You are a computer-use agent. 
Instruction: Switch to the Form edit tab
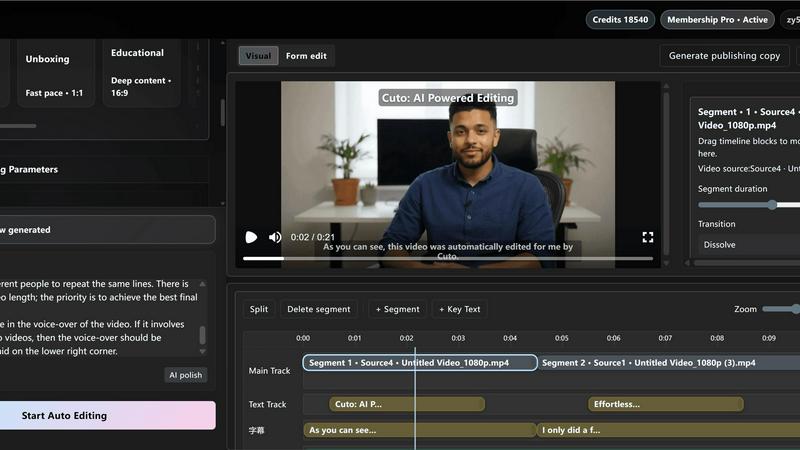tap(306, 56)
